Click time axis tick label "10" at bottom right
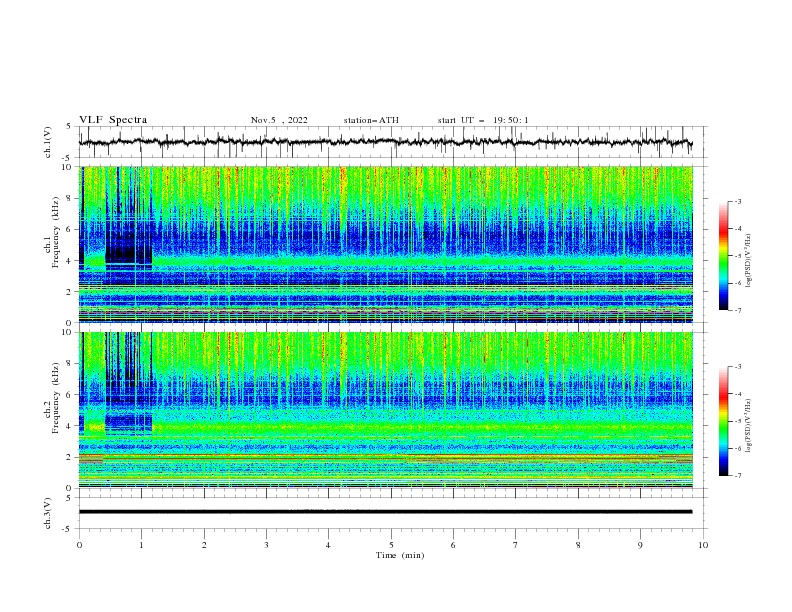Viewport: 792px width, 612px height. (x=703, y=545)
